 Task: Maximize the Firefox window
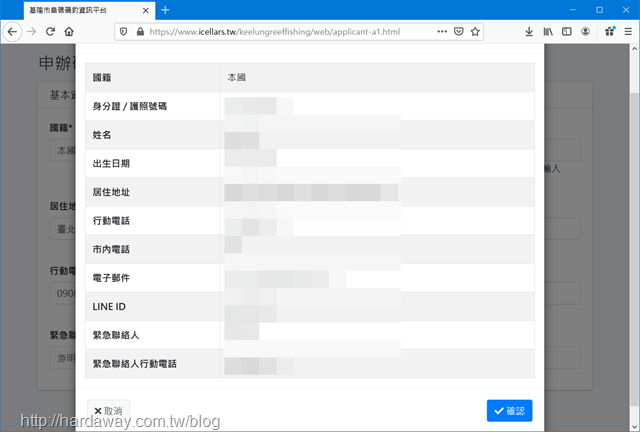(599, 10)
